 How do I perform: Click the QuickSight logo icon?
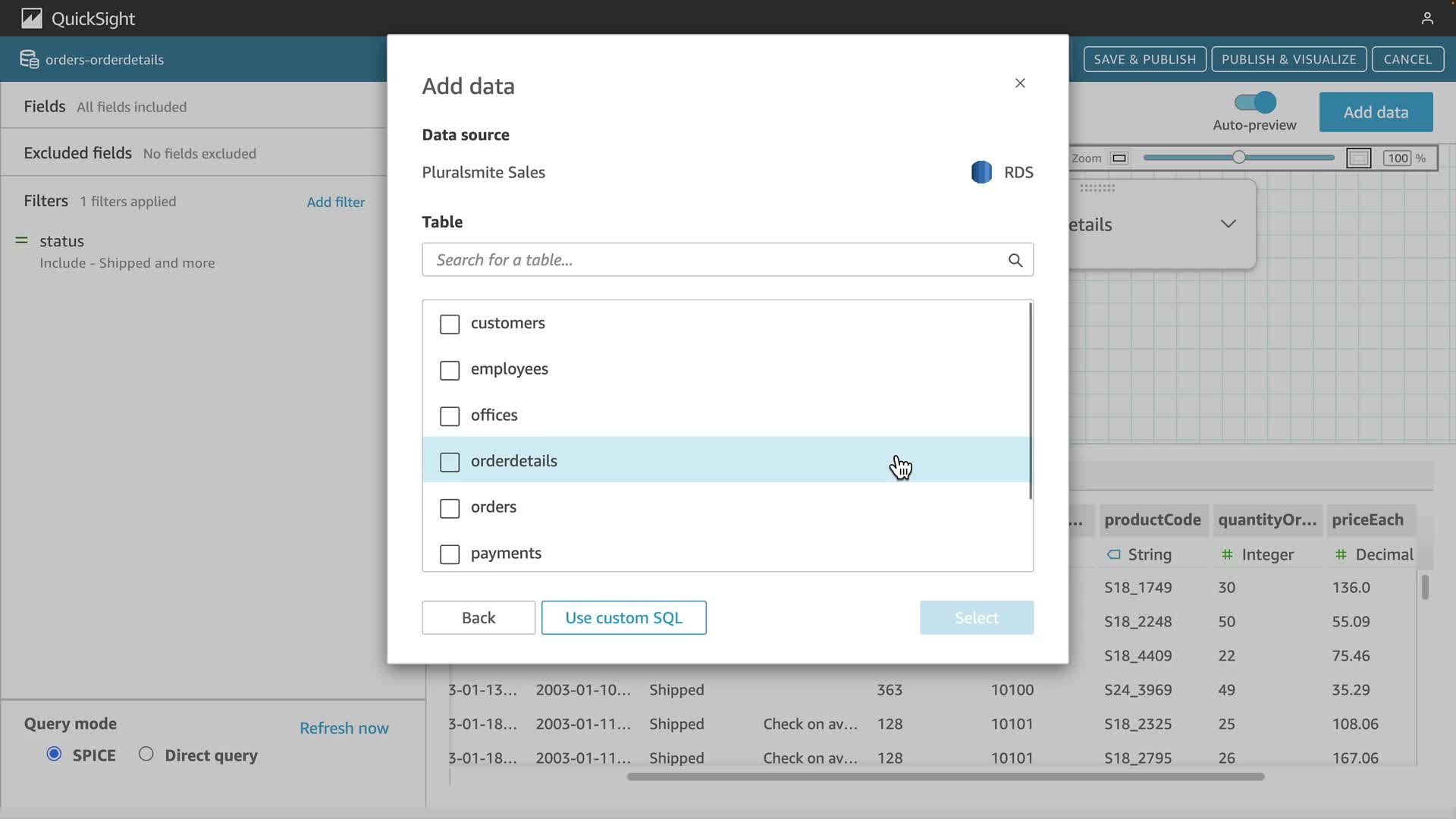[31, 18]
